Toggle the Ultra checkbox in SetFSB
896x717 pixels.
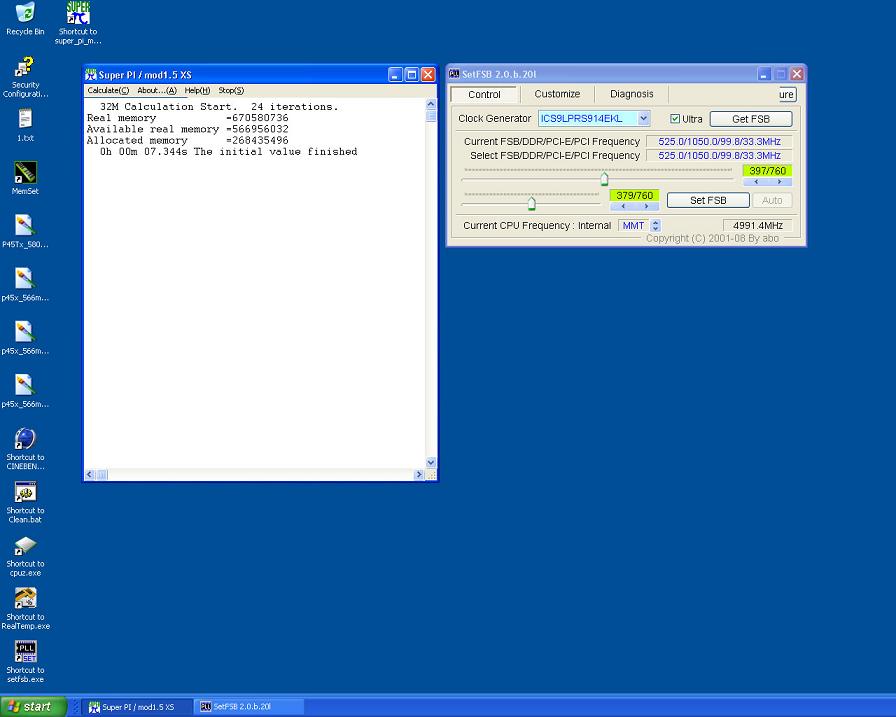point(675,119)
